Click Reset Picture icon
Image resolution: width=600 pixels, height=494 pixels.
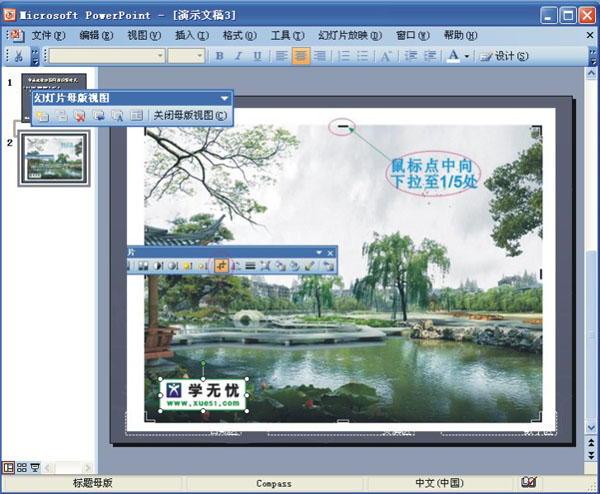(x=328, y=266)
